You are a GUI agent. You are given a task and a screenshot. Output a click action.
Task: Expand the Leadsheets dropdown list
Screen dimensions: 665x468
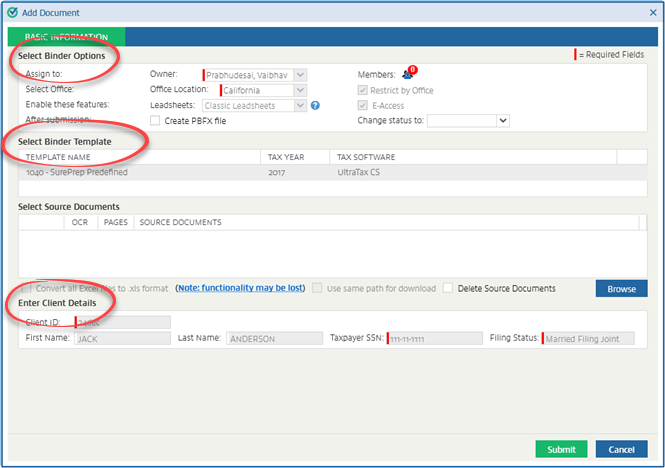(300, 105)
